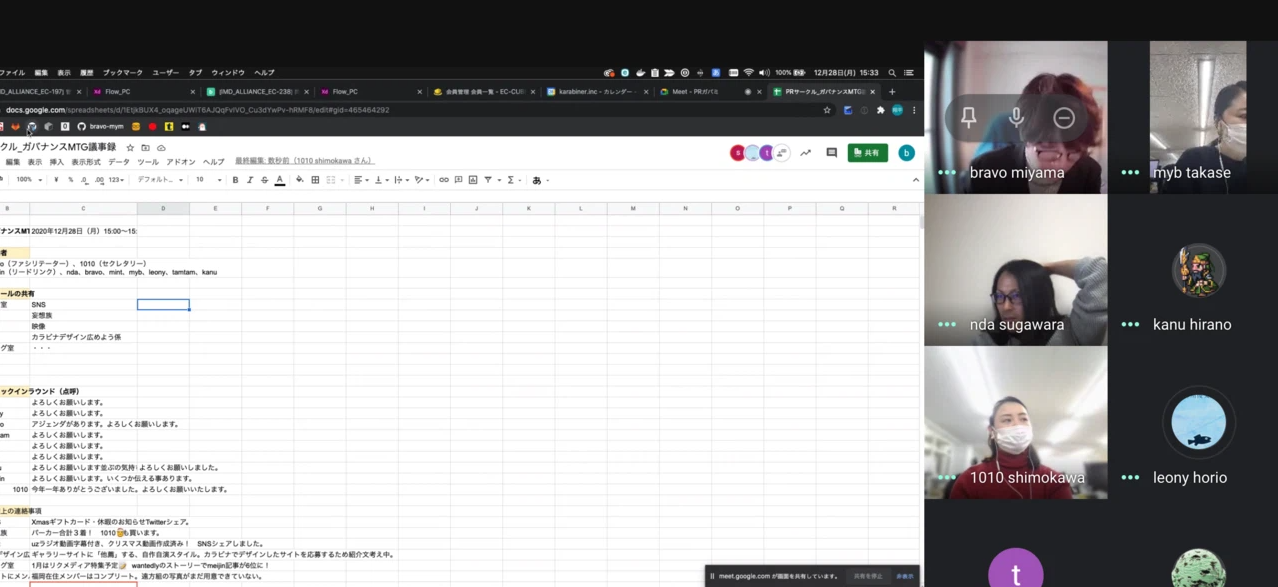
Task: Open the あ input tools button
Action: [x=537, y=180]
